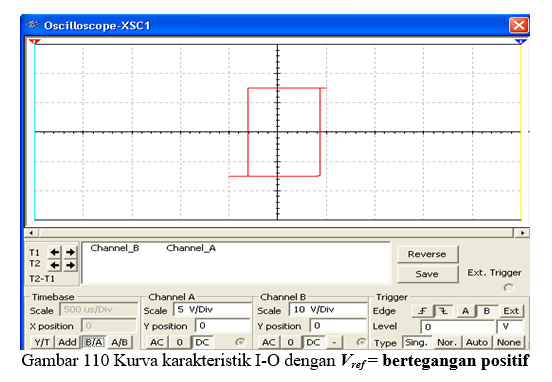Image resolution: width=552 pixels, height=382 pixels.
Task: Choose Nor. trigger type
Action: pyautogui.click(x=447, y=342)
